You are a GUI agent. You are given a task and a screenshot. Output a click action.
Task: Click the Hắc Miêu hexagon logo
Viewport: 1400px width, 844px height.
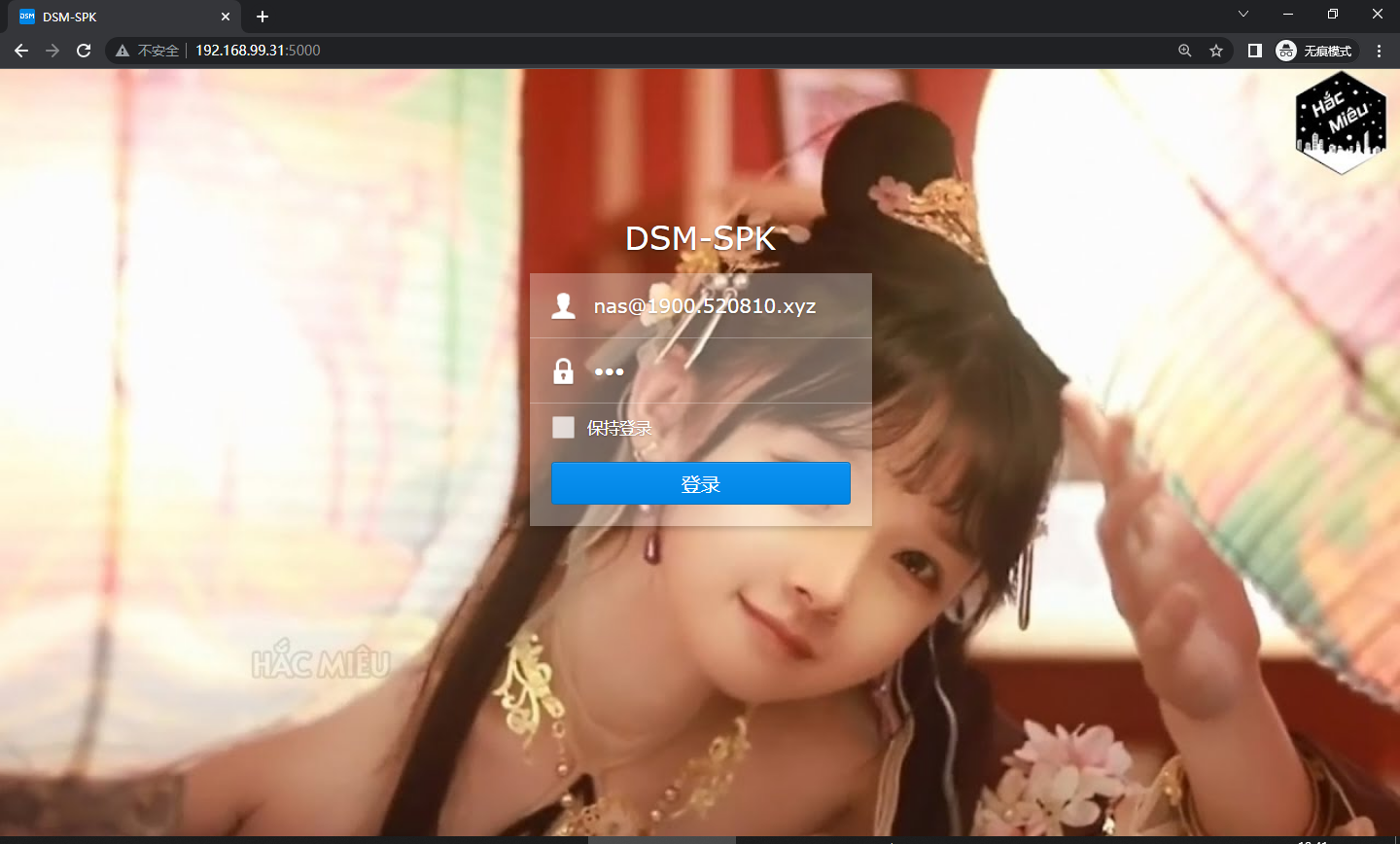coord(1341,123)
